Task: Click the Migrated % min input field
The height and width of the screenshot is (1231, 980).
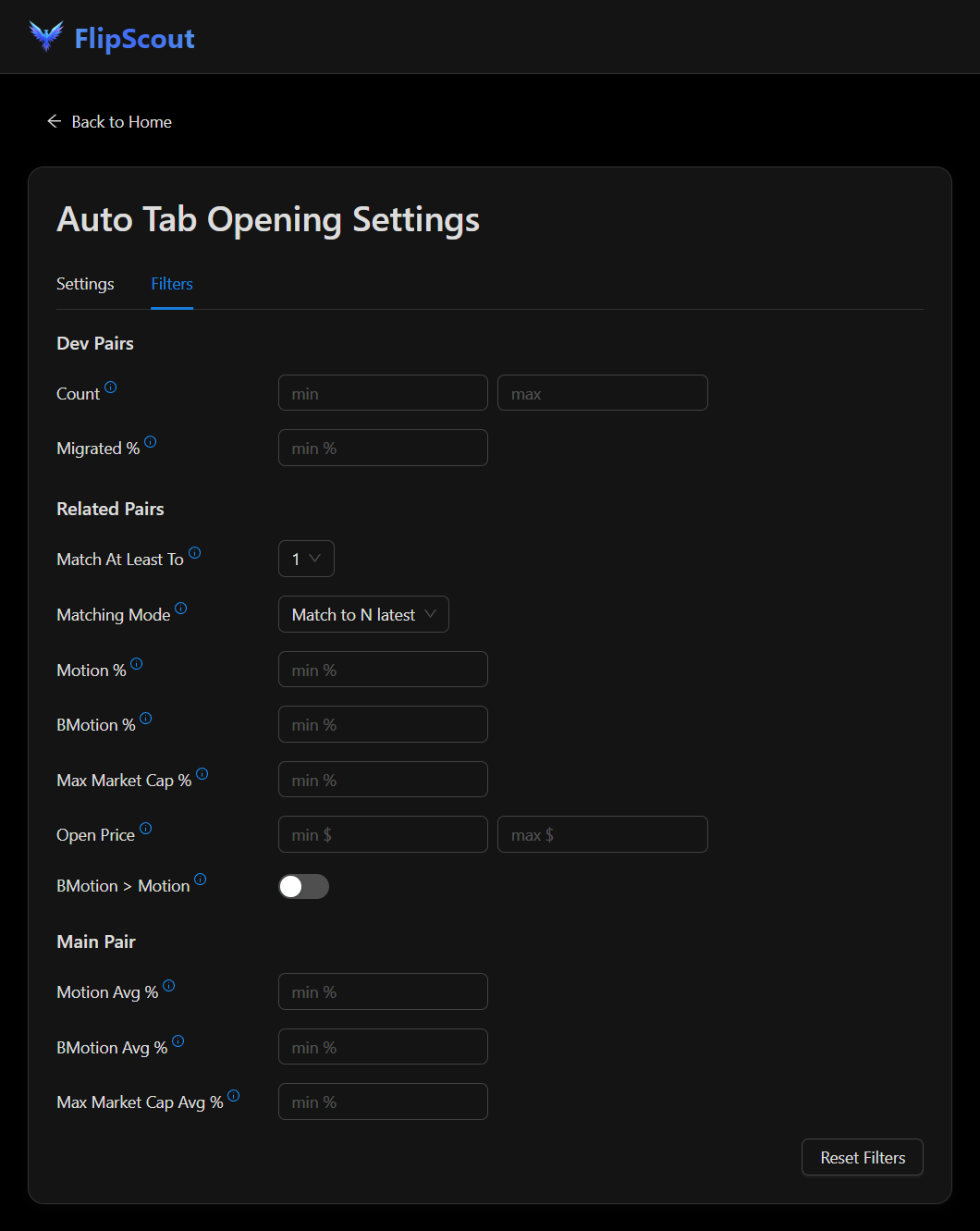Action: tap(383, 449)
